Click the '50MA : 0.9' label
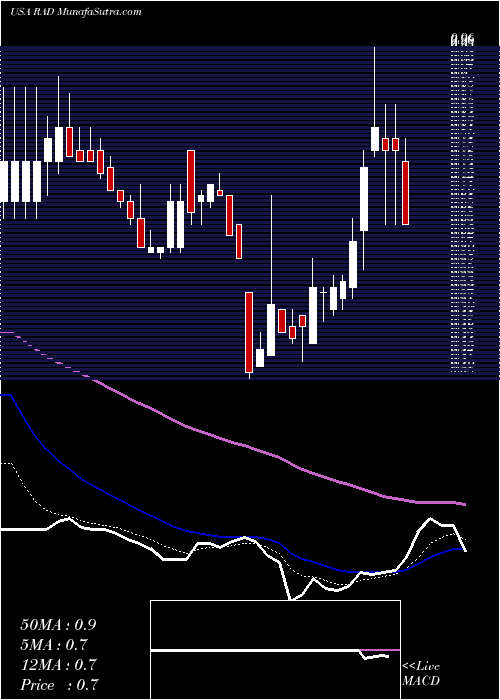Viewport: 500px width, 700px height. point(58,625)
